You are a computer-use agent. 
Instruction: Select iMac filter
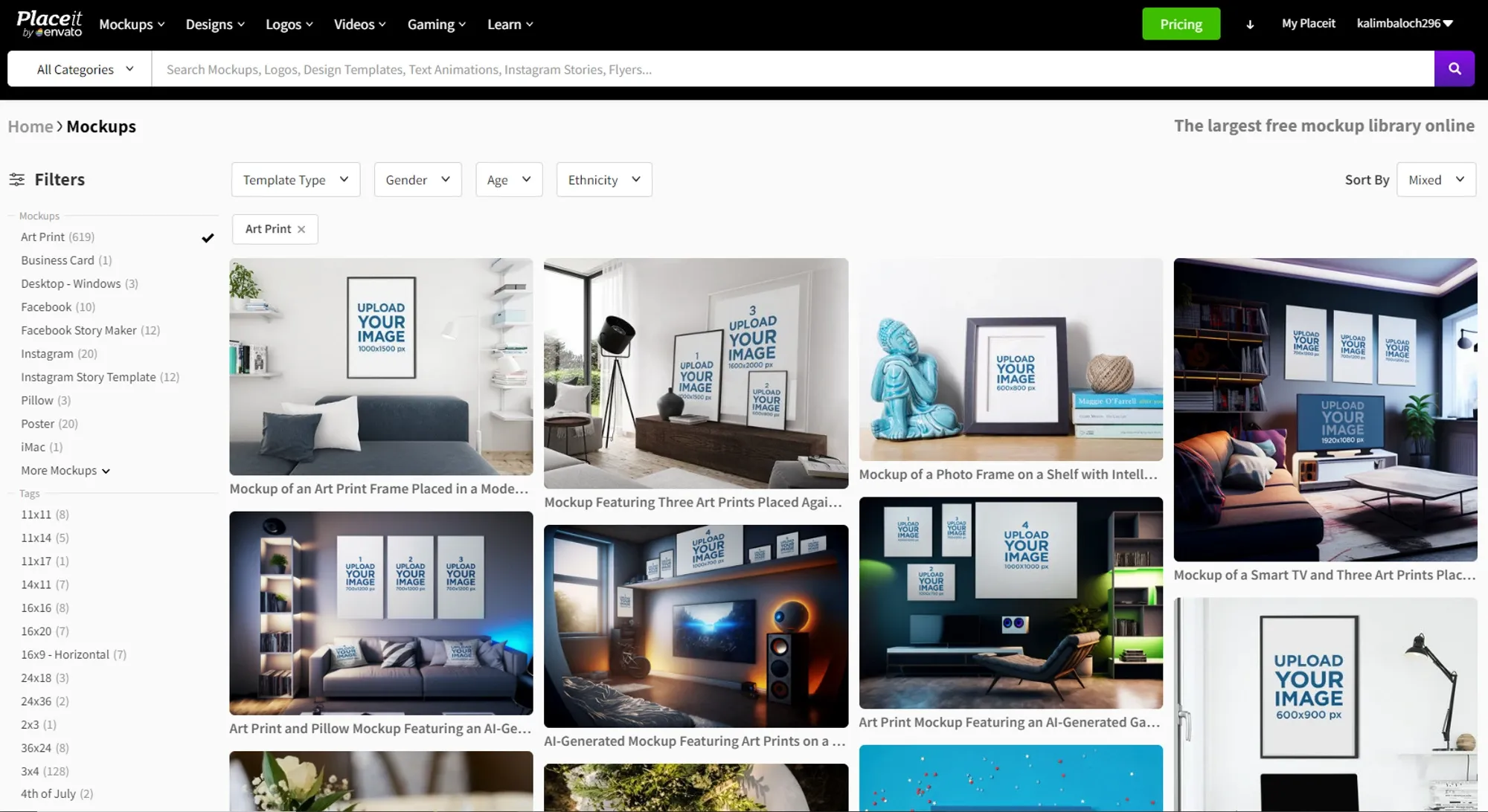(x=42, y=447)
